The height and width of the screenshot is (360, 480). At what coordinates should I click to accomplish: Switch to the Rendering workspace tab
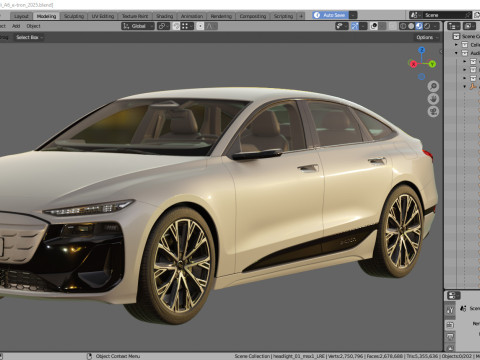(x=221, y=16)
